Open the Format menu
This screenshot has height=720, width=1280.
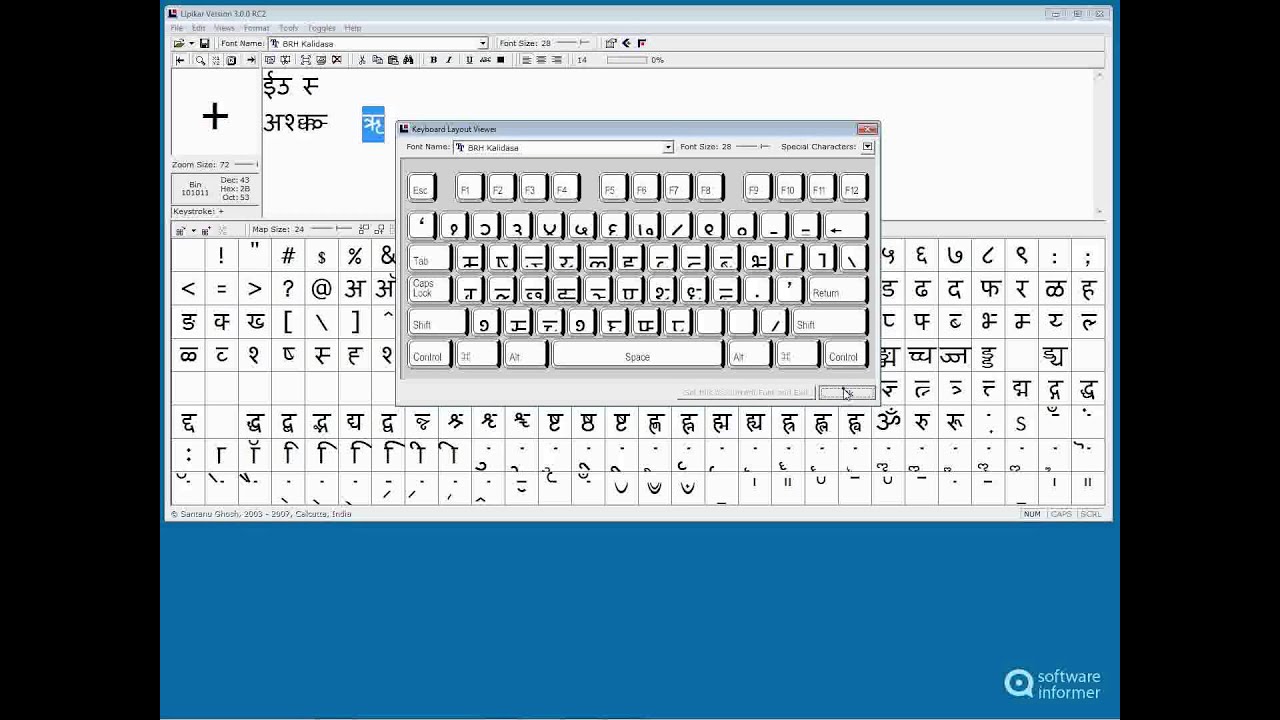[256, 28]
